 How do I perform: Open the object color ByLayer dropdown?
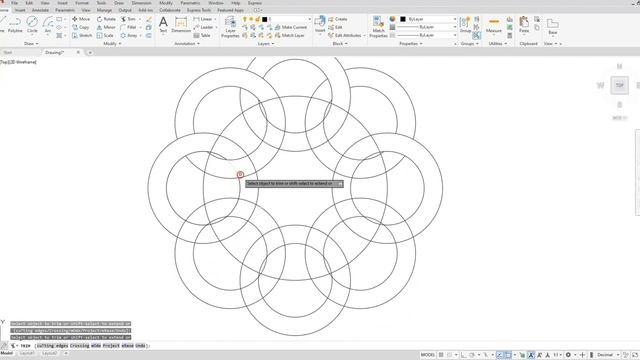[x=455, y=19]
